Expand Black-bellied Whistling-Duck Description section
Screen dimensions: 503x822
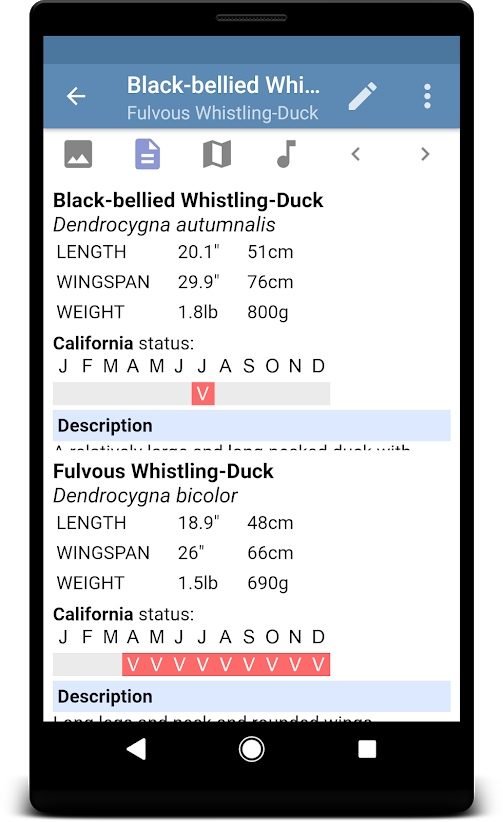point(252,425)
